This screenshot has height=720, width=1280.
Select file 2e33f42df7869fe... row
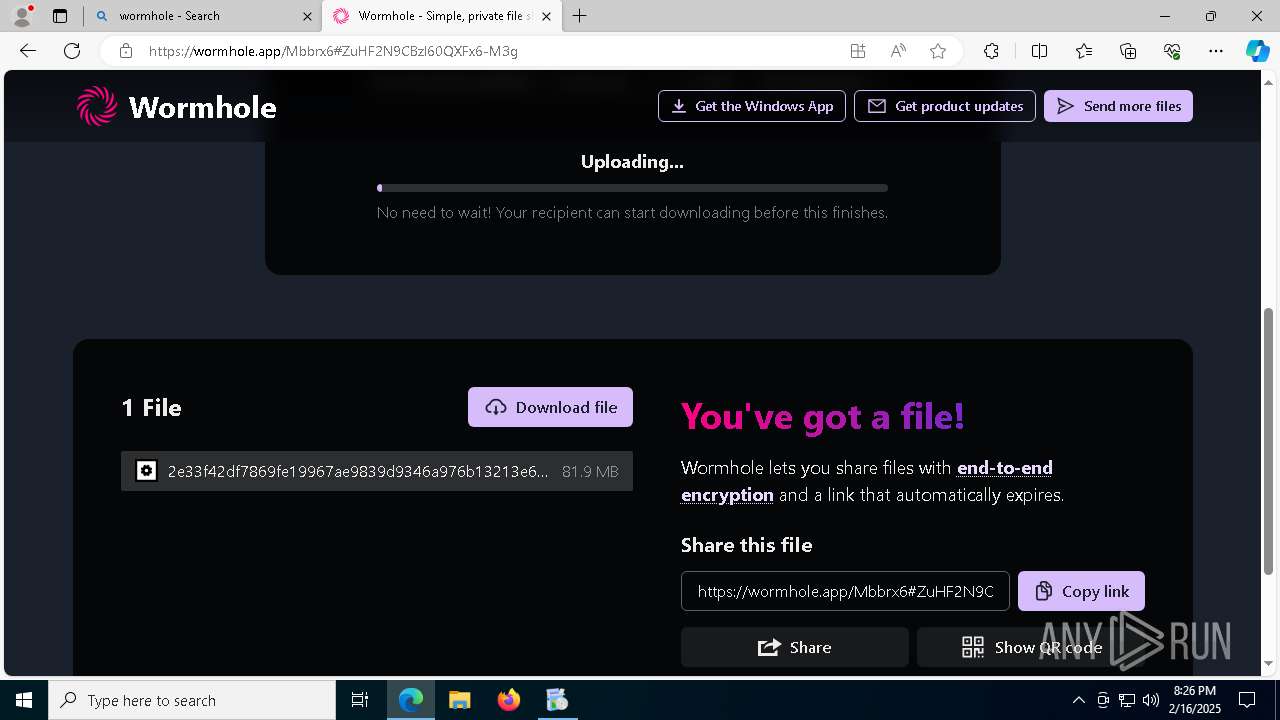377,471
